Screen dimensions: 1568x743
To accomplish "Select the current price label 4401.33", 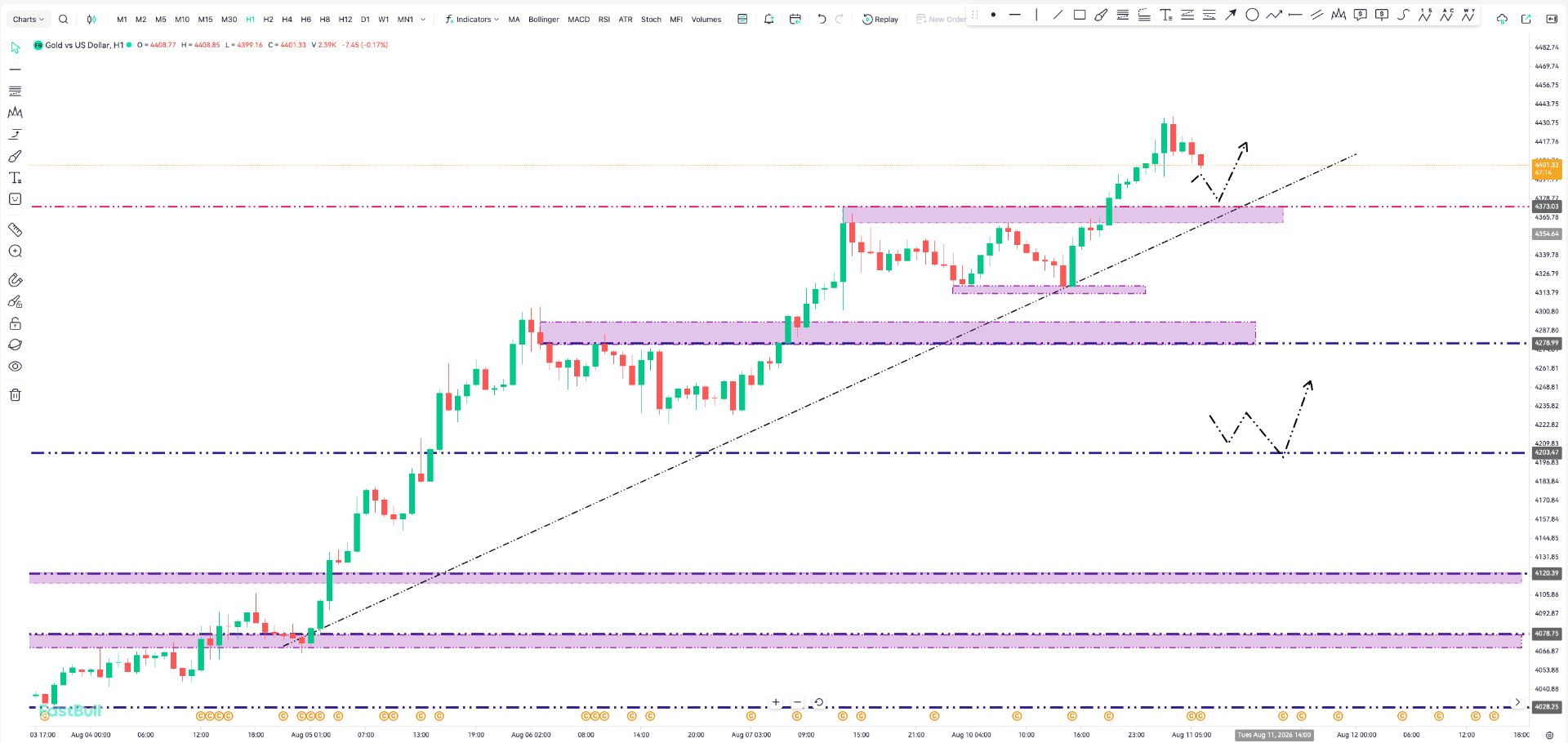I will (1547, 168).
